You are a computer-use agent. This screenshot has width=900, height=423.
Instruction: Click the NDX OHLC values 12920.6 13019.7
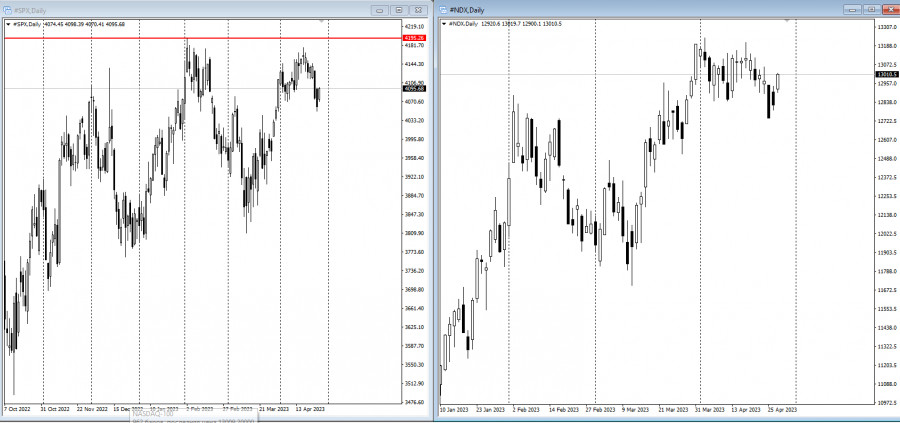[x=503, y=24]
